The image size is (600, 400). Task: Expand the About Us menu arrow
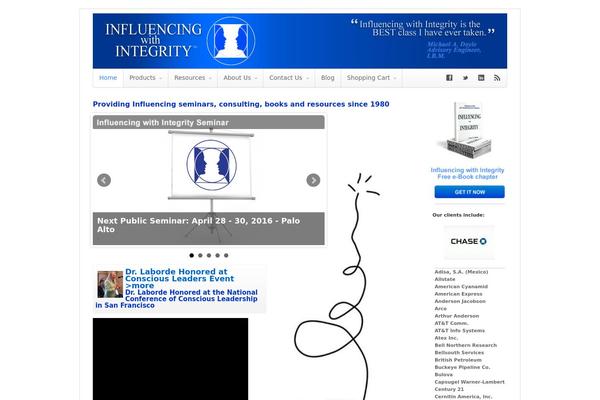point(256,78)
